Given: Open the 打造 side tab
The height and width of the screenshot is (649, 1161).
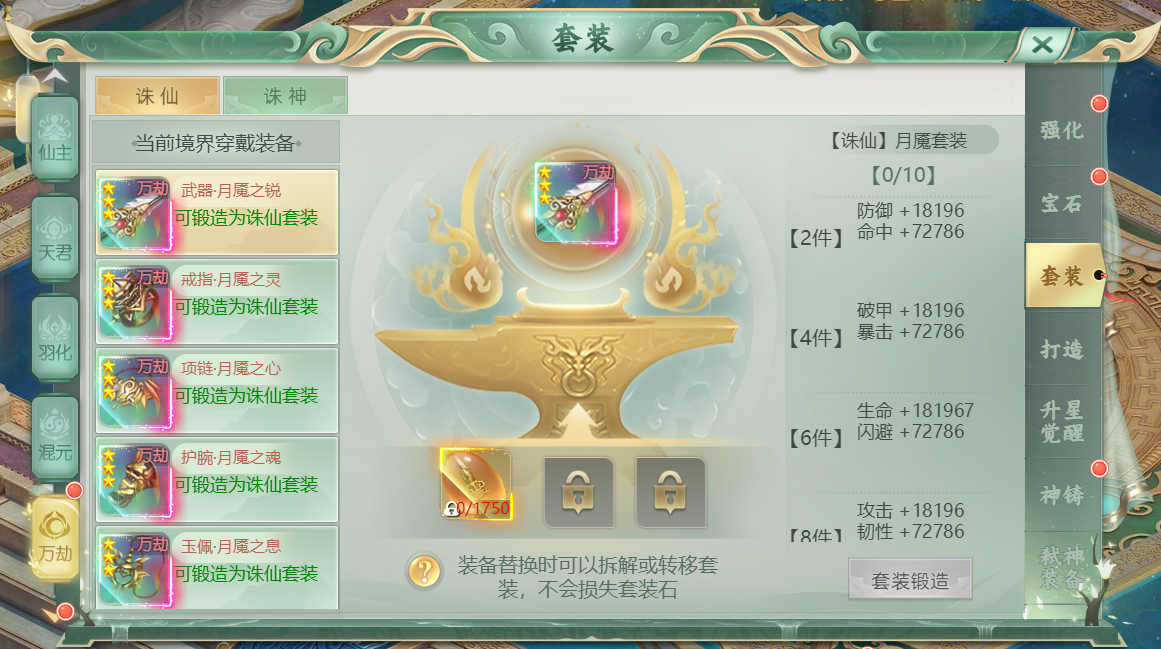Looking at the screenshot, I should point(1062,349).
